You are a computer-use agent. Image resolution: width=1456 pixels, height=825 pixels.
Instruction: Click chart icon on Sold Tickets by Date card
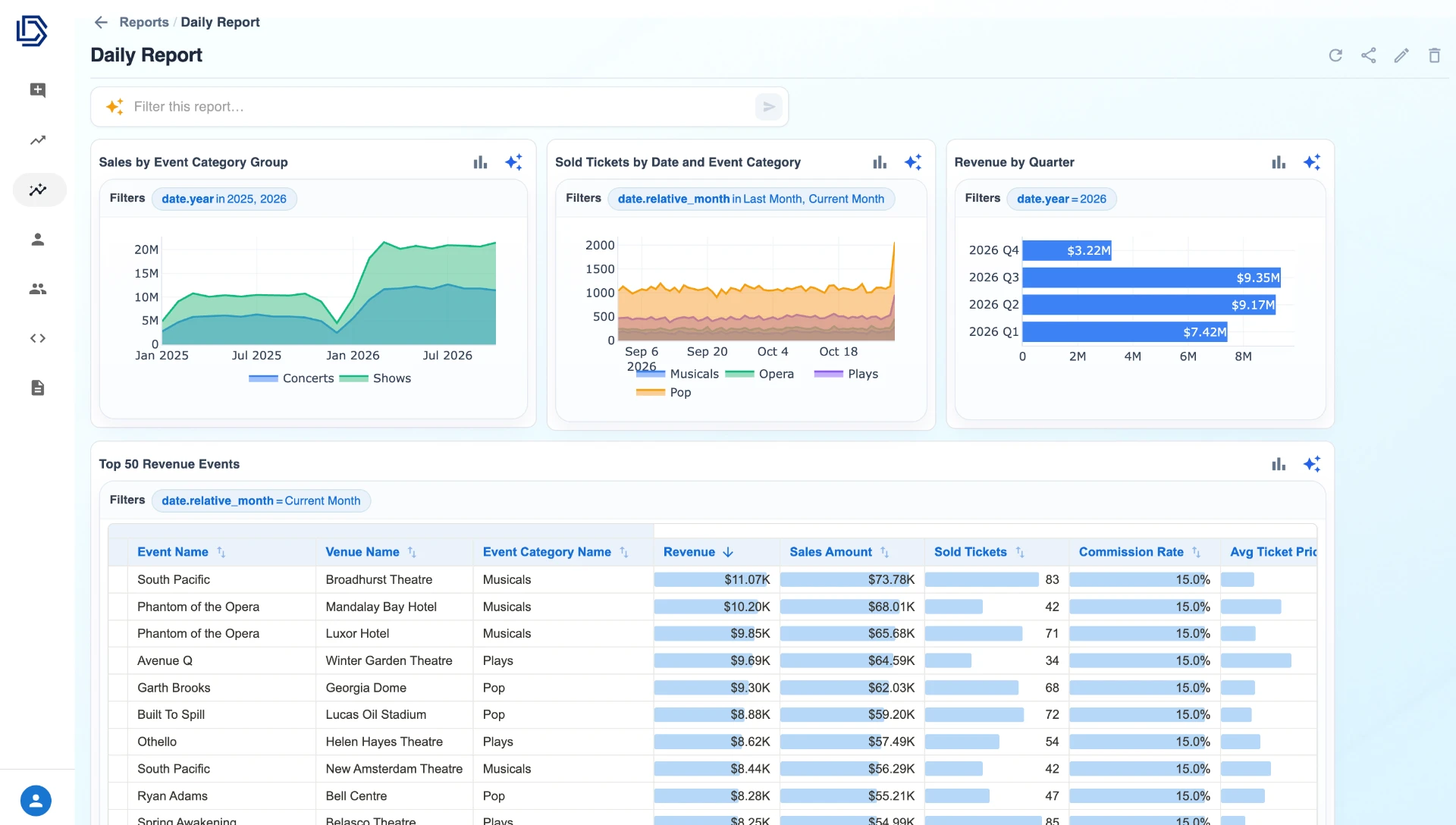click(880, 162)
